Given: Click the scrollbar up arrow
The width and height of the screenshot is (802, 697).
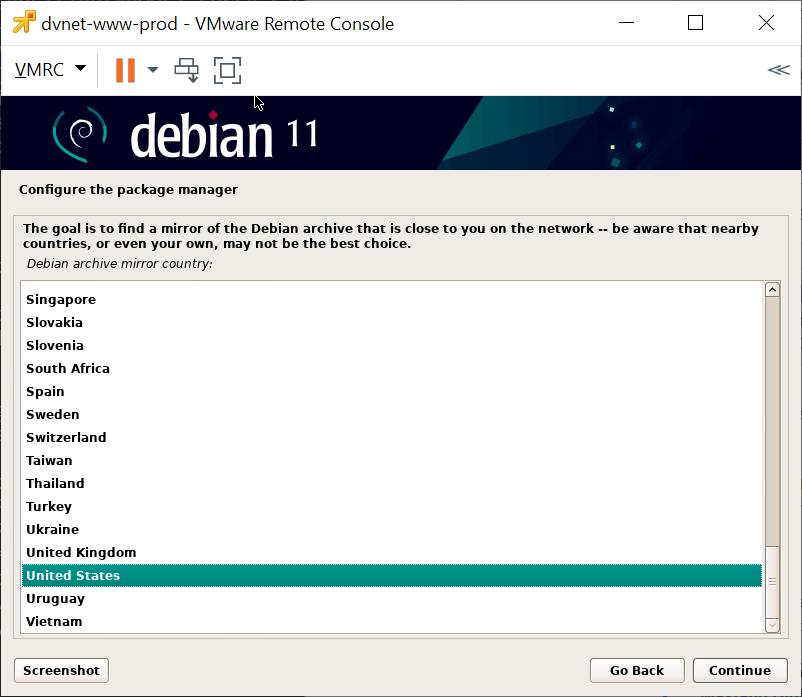Looking at the screenshot, I should pos(772,290).
